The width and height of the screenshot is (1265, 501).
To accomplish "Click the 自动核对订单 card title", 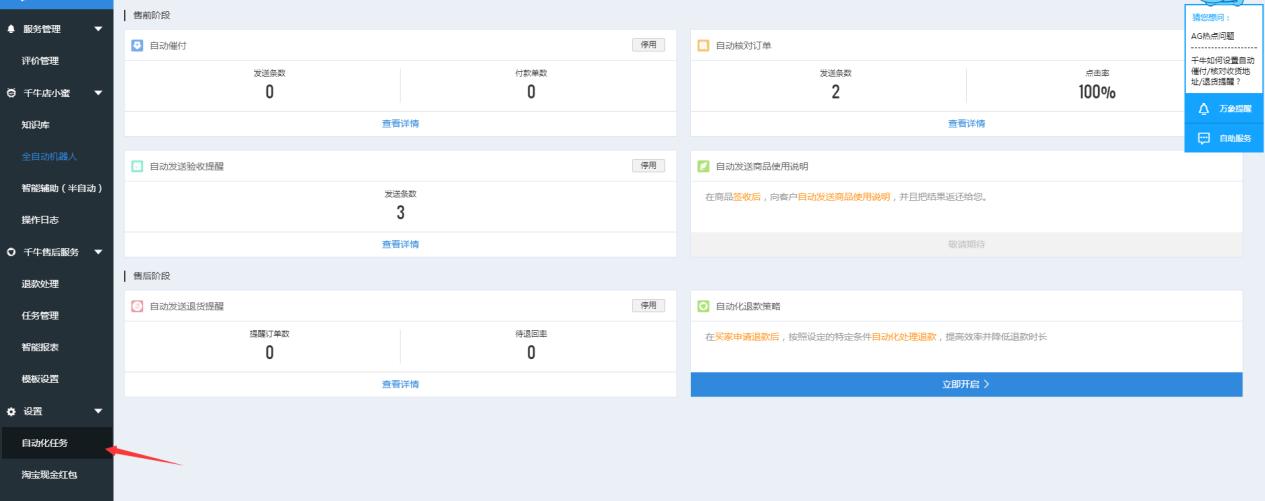I will pyautogui.click(x=743, y=46).
